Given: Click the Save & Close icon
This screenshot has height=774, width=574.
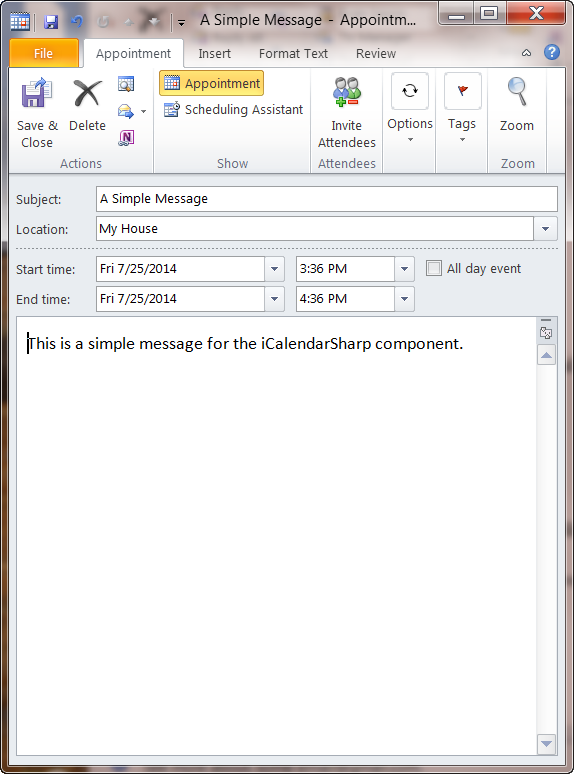Looking at the screenshot, I should (37, 94).
